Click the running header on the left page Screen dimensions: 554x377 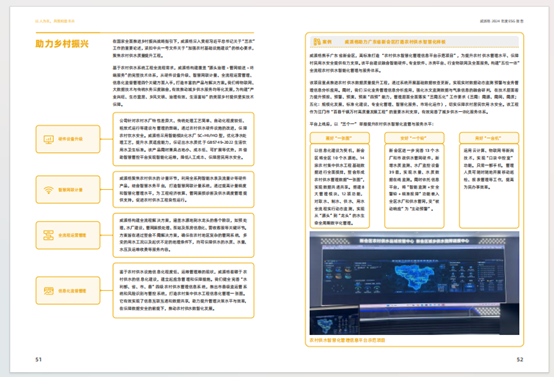coord(55,21)
